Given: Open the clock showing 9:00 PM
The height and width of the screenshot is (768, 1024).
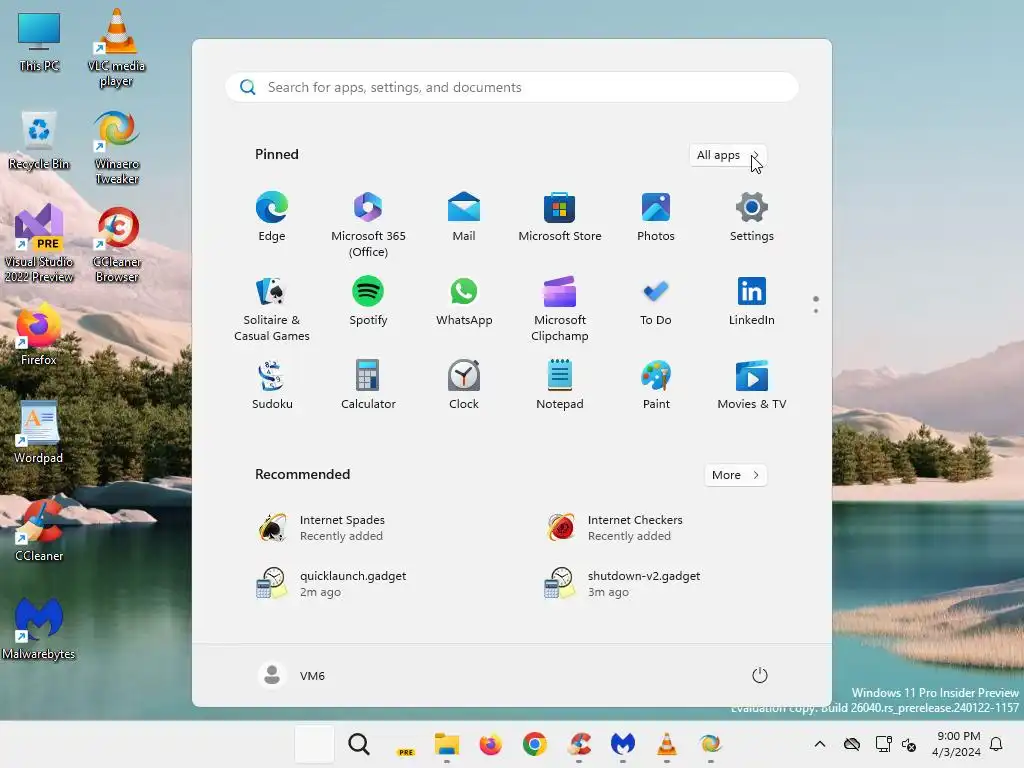Looking at the screenshot, I should pyautogui.click(x=957, y=744).
